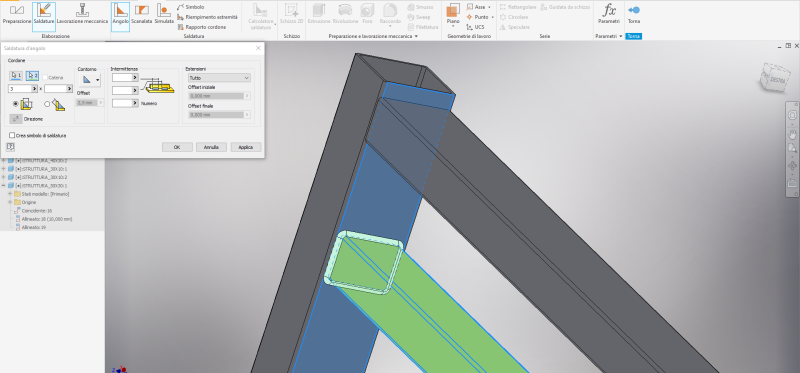The height and width of the screenshot is (373, 800).
Task: Open the arrow of first leg size field
Action: click(x=35, y=89)
